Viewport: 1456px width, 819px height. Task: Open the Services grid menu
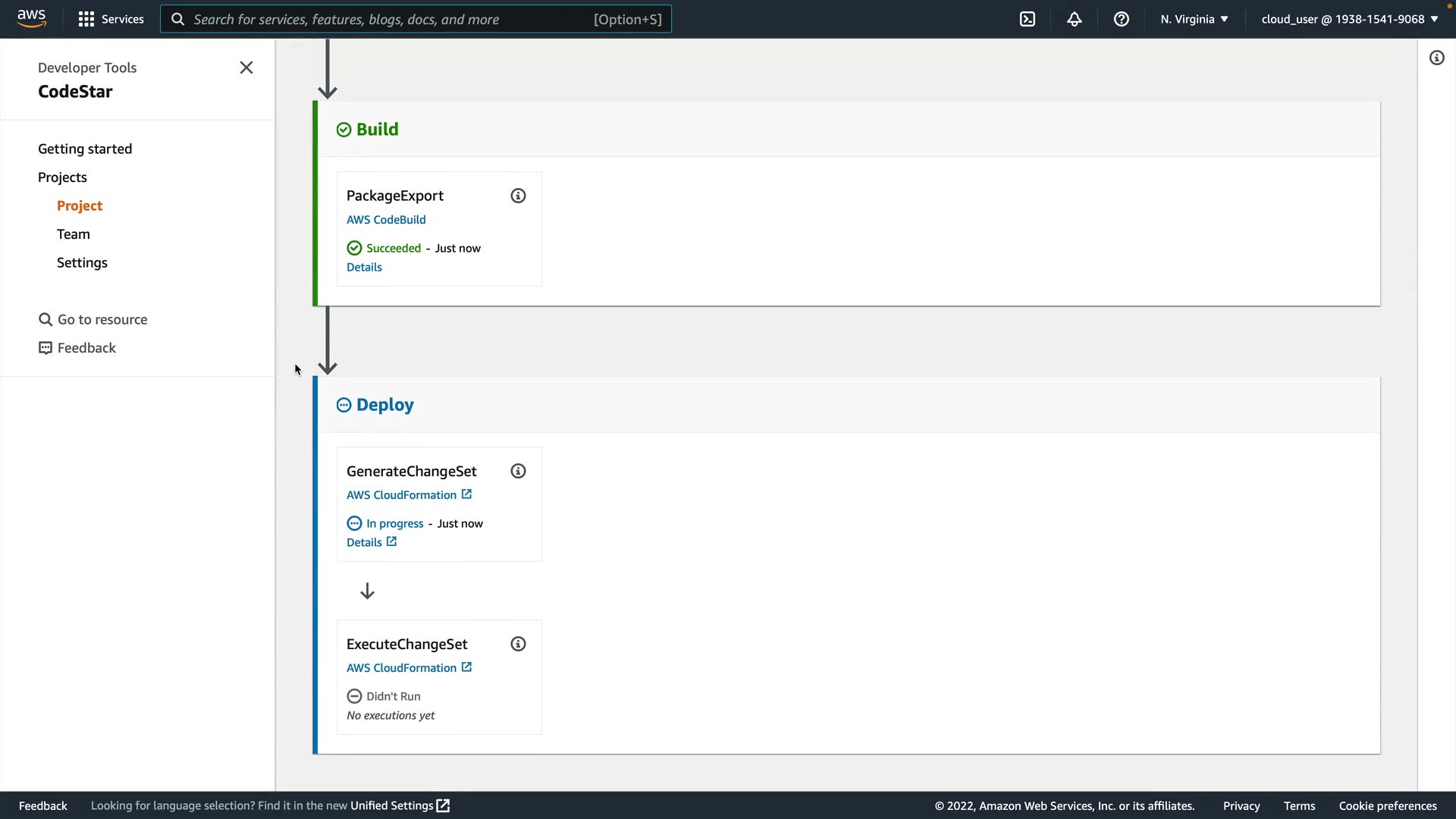pyautogui.click(x=111, y=19)
